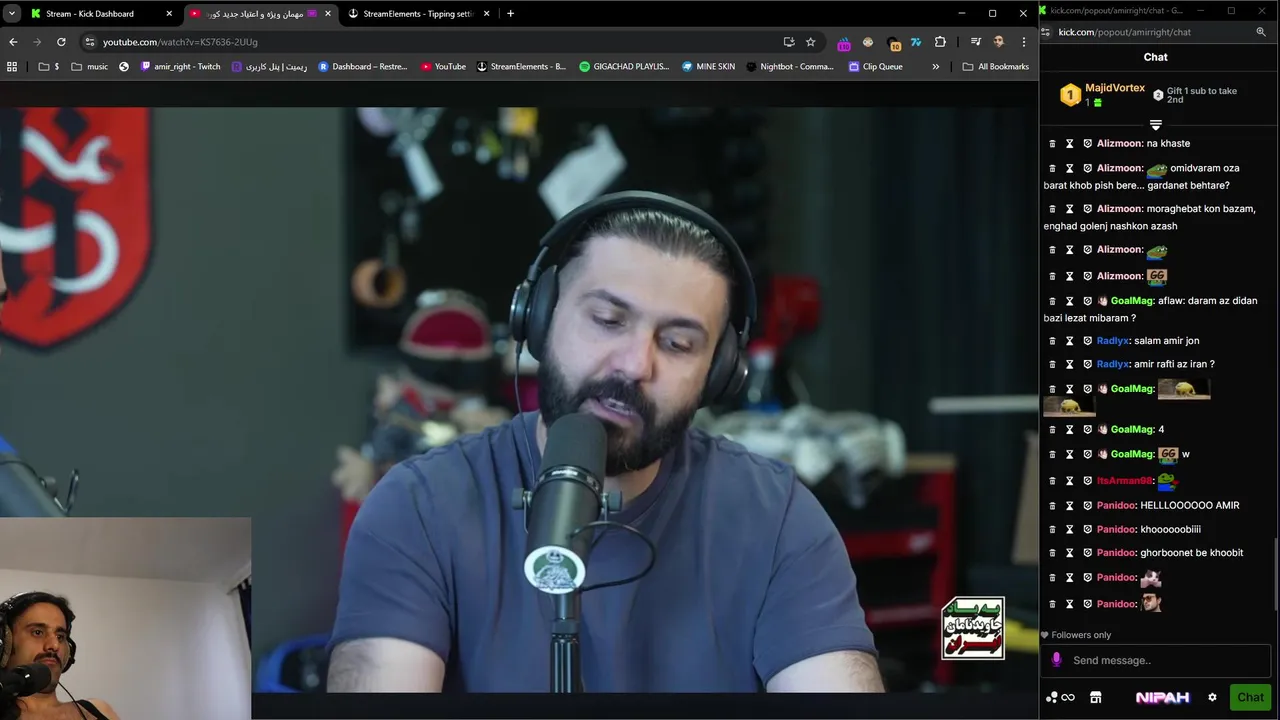Open the Chrome Extensions puzzle icon
Viewport: 1280px width, 720px height.
940,42
